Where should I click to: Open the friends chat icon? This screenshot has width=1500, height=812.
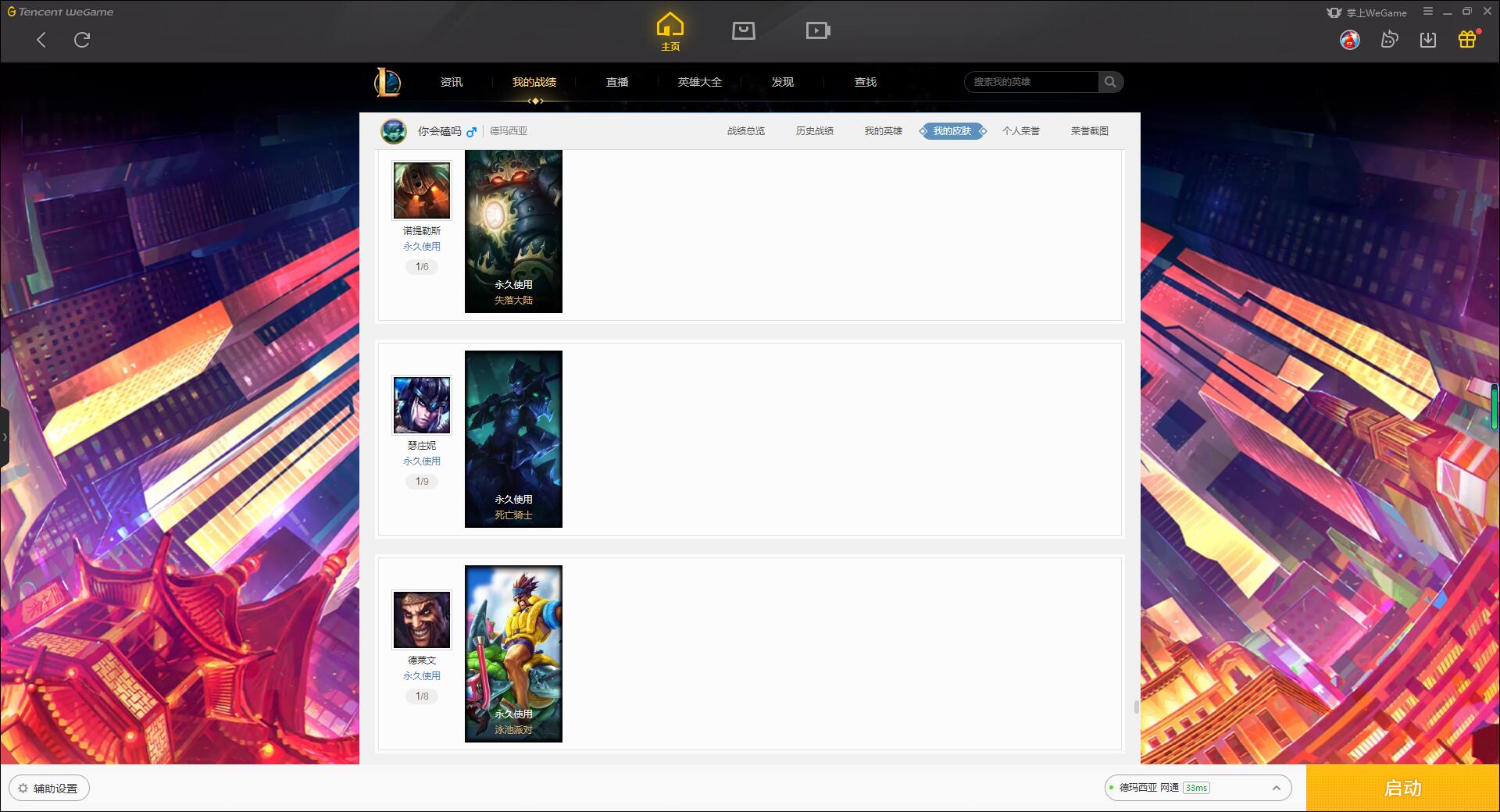(1389, 39)
